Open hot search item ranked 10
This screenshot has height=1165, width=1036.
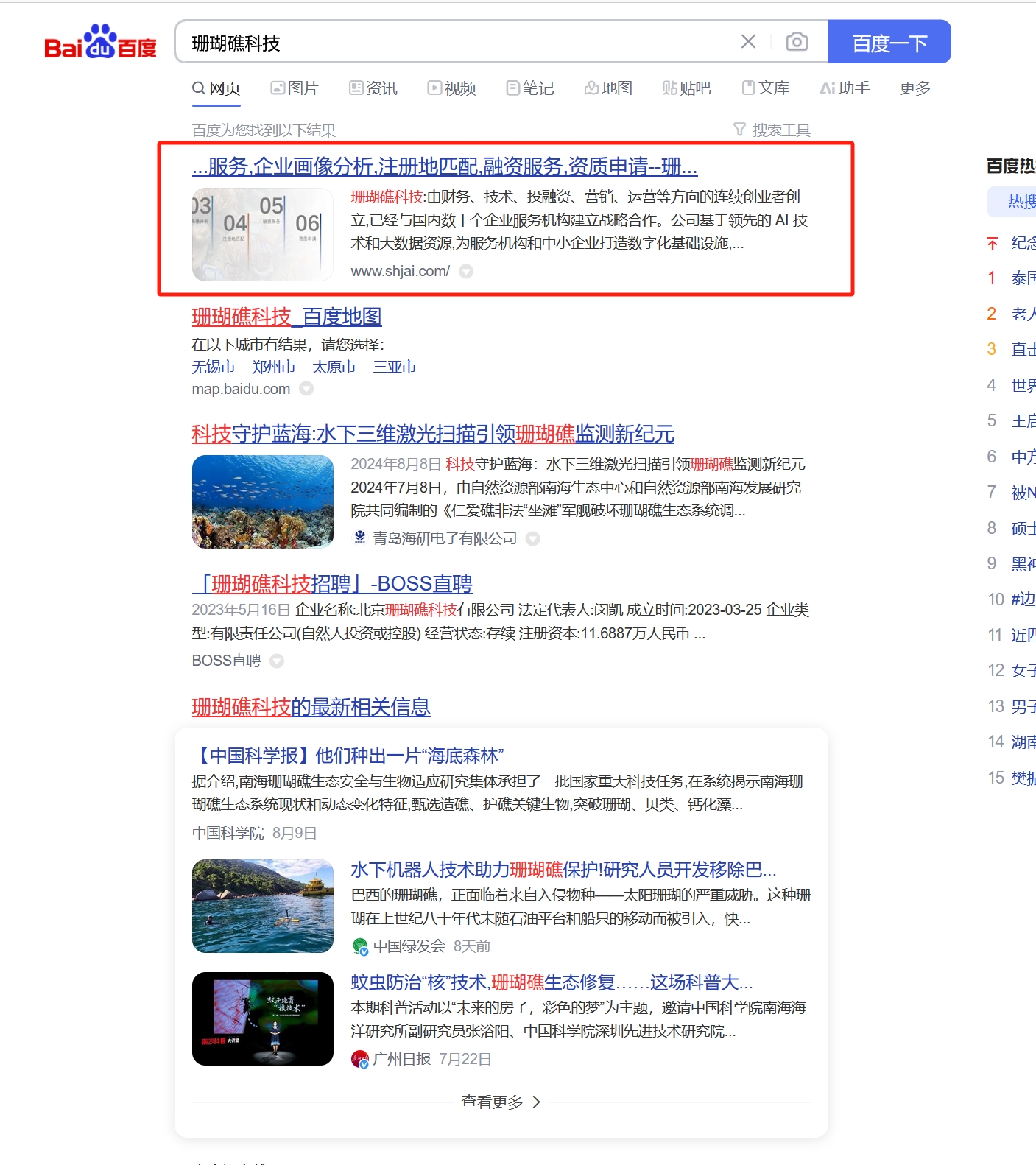[1023, 599]
